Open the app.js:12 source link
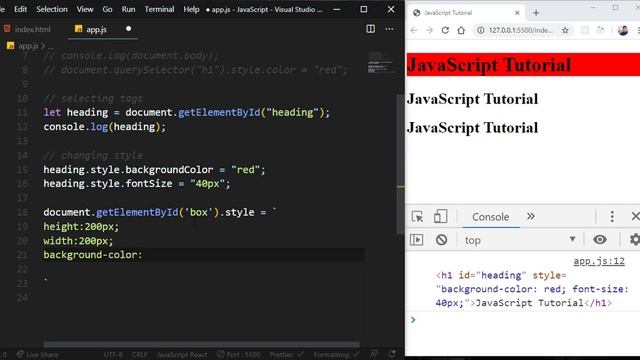This screenshot has height=360, width=640. pos(599,261)
